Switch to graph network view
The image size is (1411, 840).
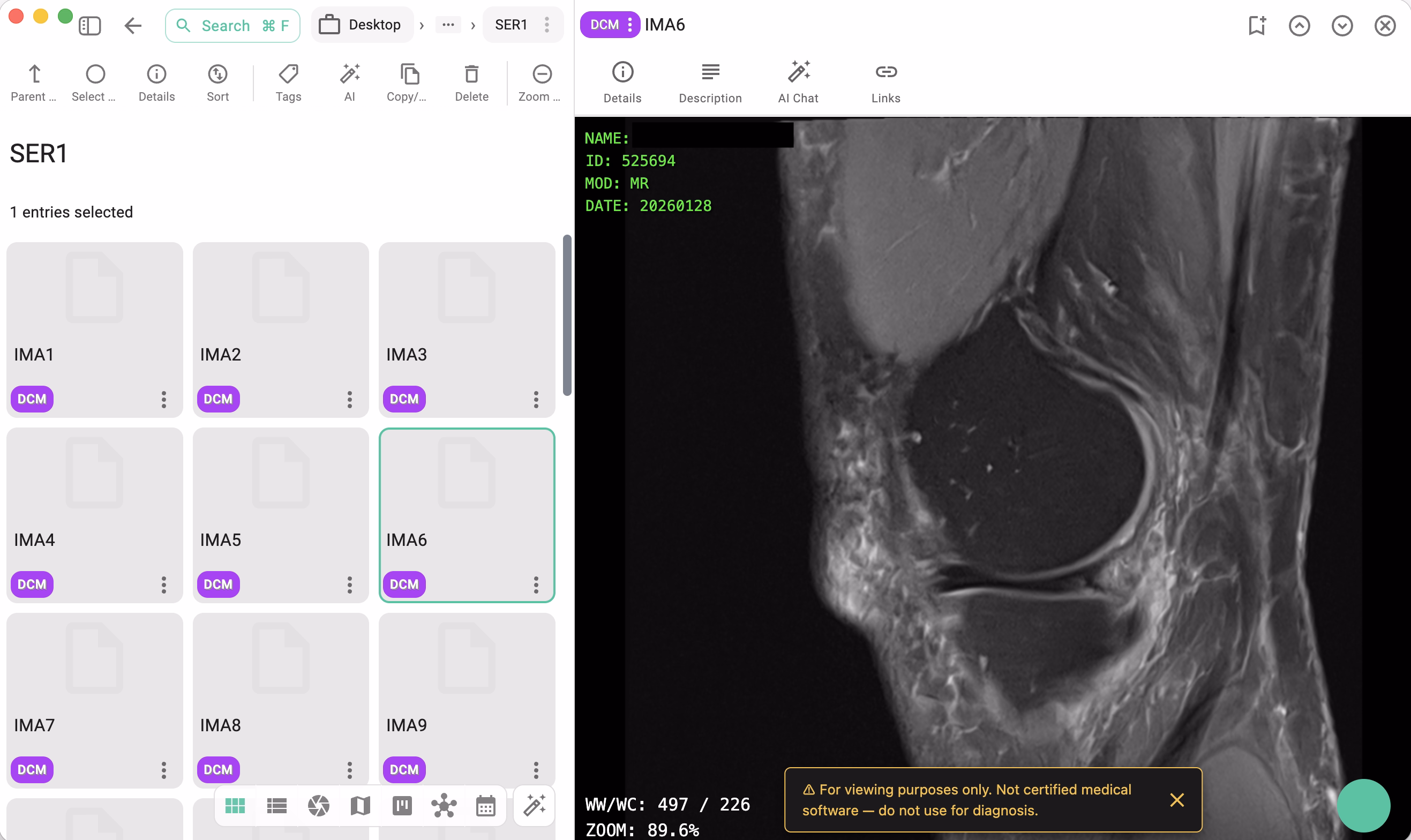(444, 806)
